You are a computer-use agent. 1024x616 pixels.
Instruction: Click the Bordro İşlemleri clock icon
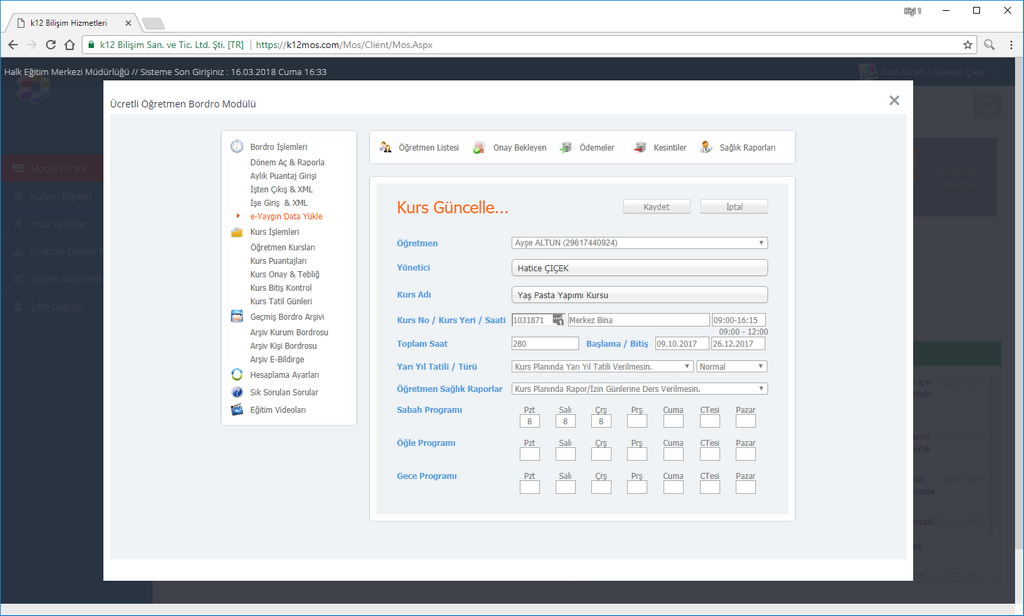pyautogui.click(x=236, y=146)
